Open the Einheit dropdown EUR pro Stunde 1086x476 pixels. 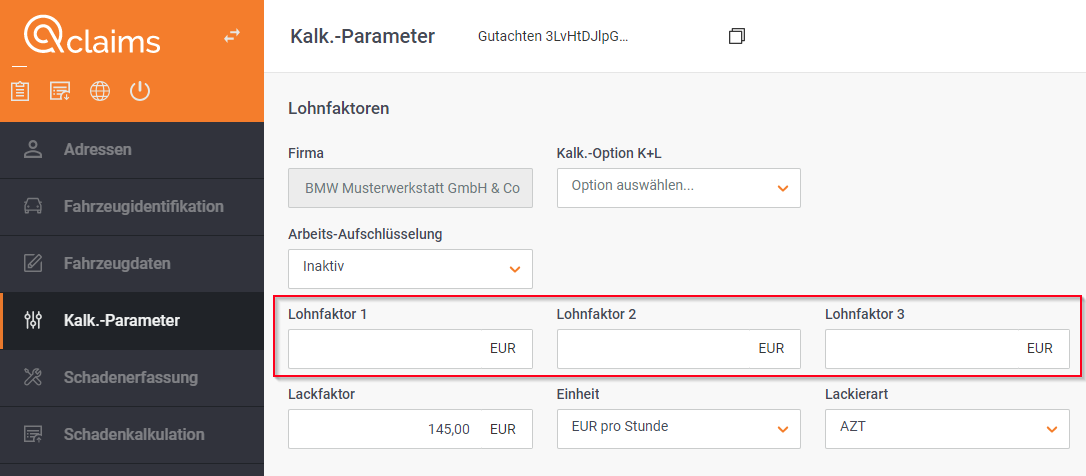tap(679, 428)
